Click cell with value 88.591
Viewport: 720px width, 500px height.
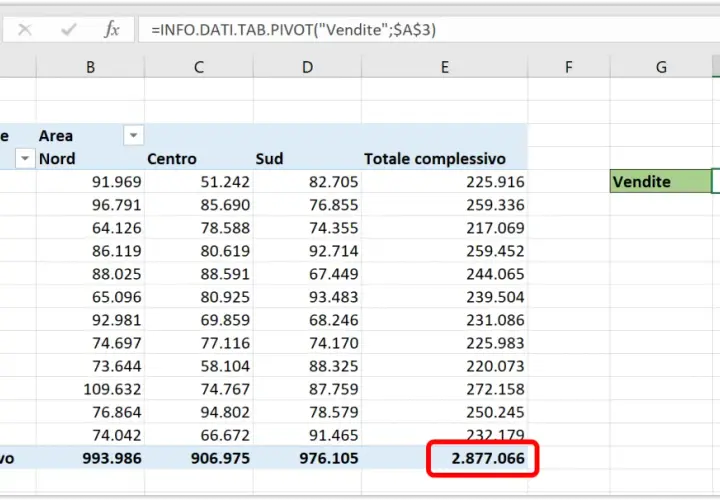pyautogui.click(x=199, y=274)
